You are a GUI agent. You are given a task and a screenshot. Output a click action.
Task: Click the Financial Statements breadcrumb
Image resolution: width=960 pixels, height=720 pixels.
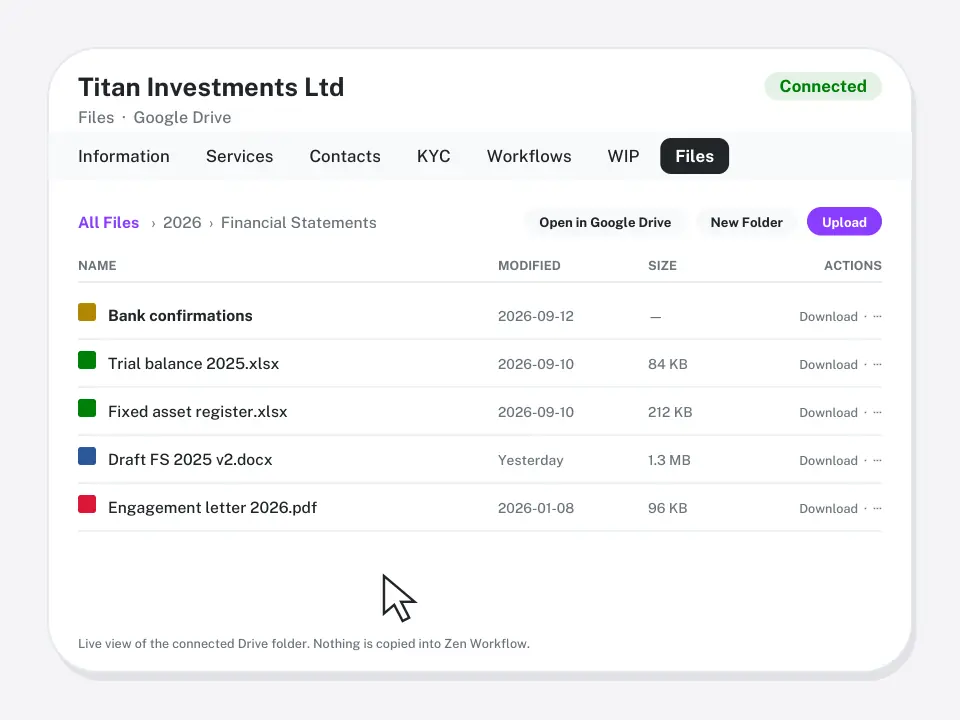[x=299, y=222]
